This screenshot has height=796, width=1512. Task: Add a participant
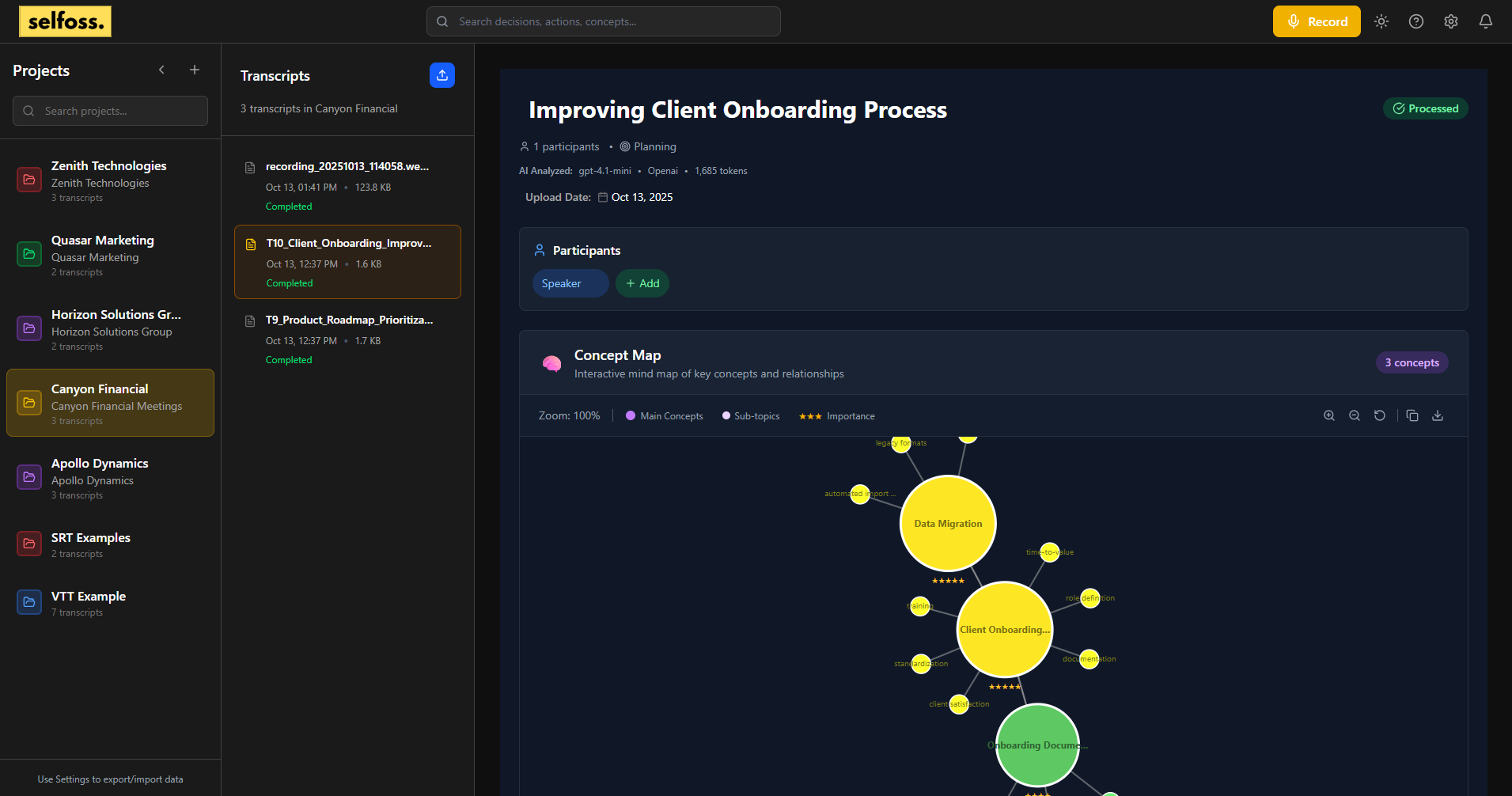coord(642,283)
